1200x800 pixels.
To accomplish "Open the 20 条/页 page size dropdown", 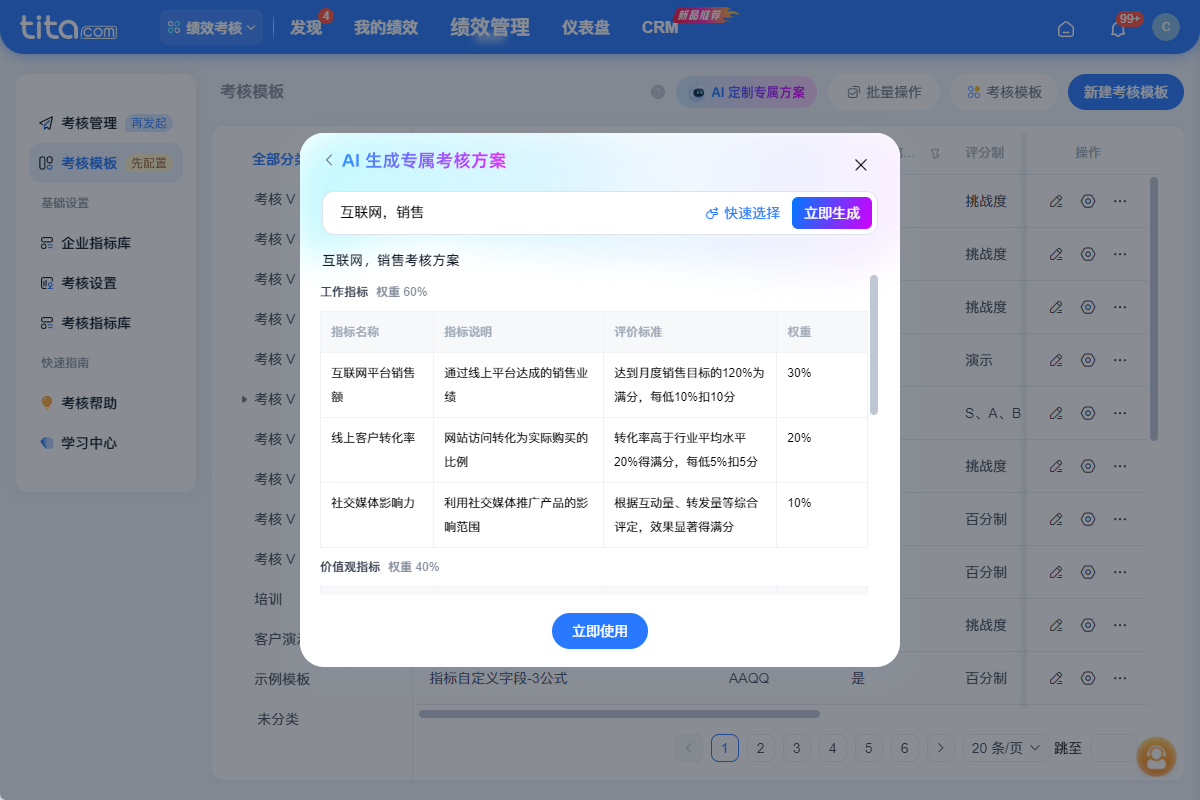I will pos(1007,748).
